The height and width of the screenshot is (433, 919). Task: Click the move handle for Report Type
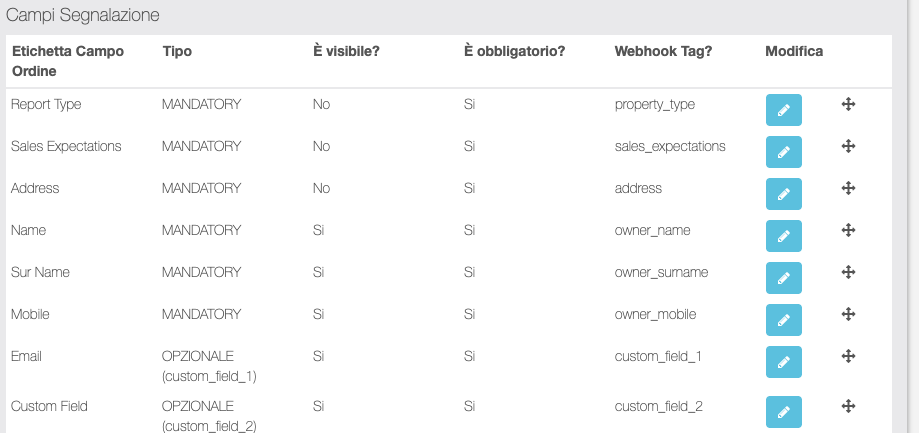click(847, 104)
